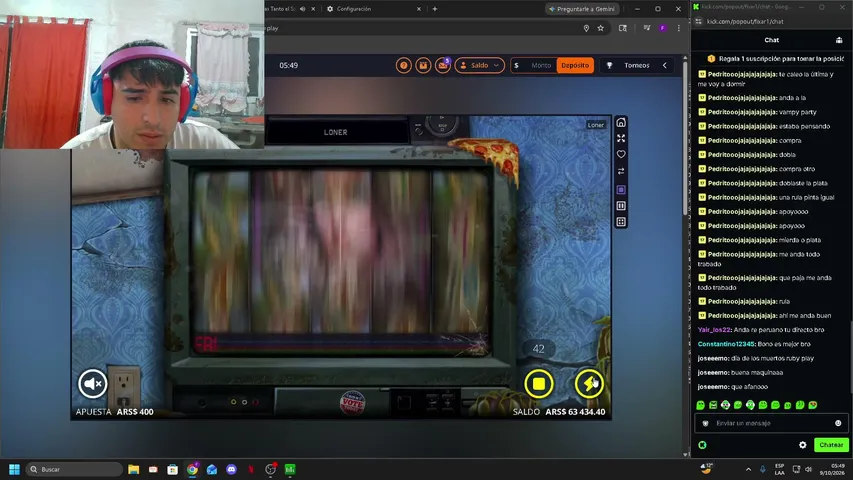Toggle fullscreen with the arrows icon

coord(621,138)
